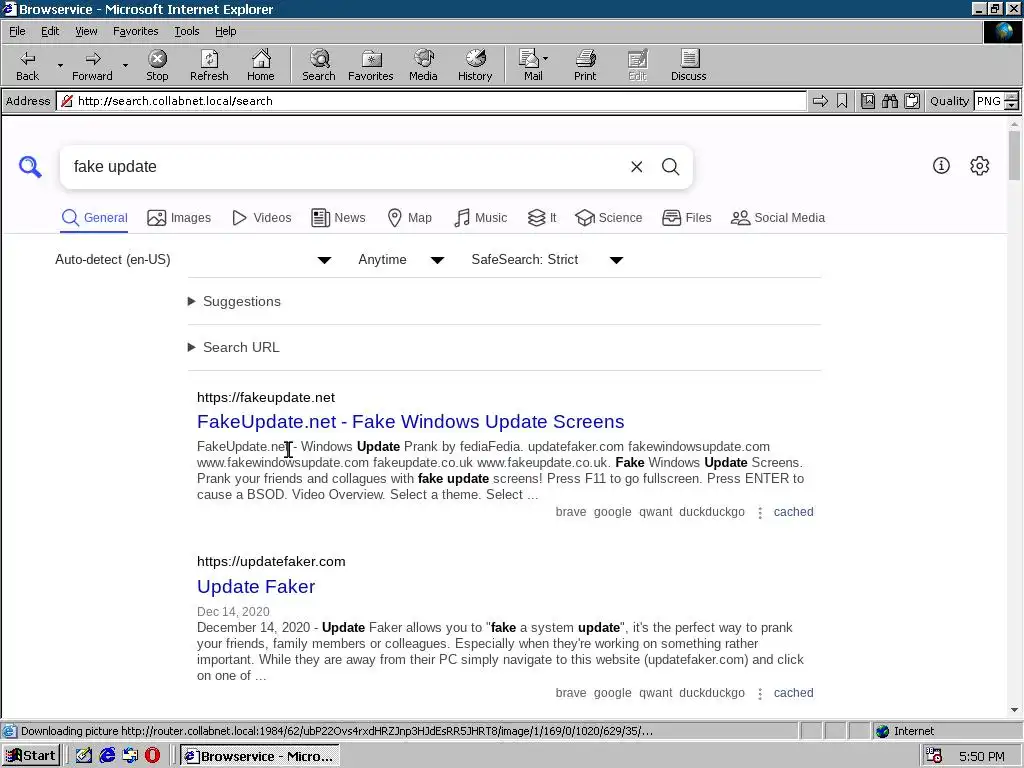Click the page vertical scrollbar thumb
Viewport: 1024px width, 768px height.
point(1014,155)
